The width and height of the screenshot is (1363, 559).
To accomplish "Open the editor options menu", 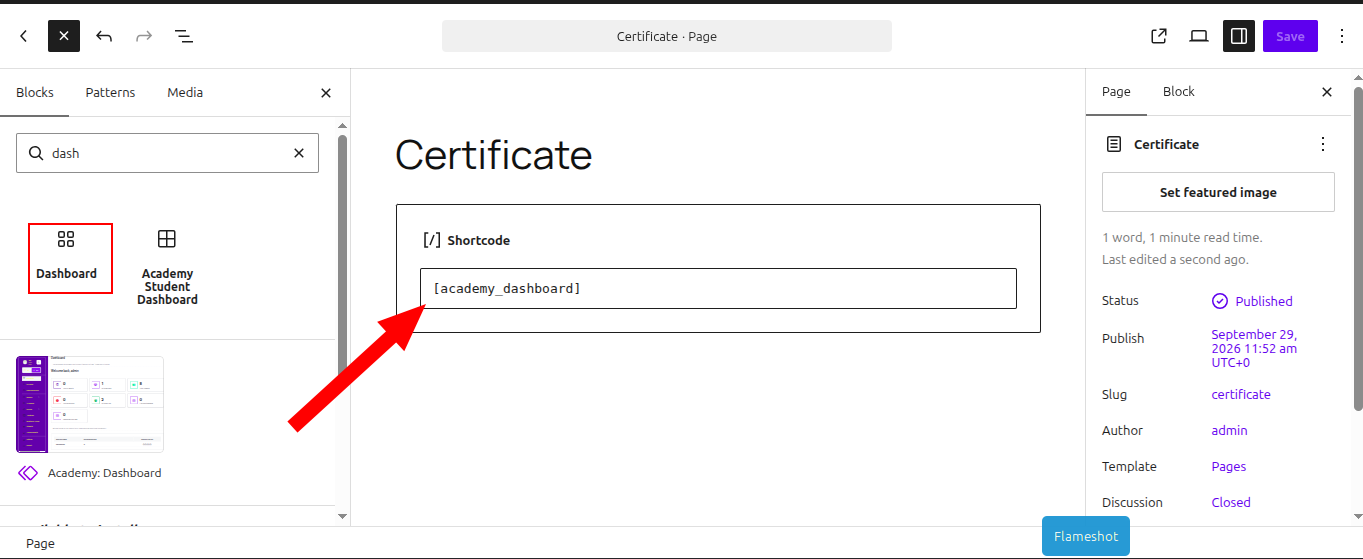I will click(x=1342, y=36).
